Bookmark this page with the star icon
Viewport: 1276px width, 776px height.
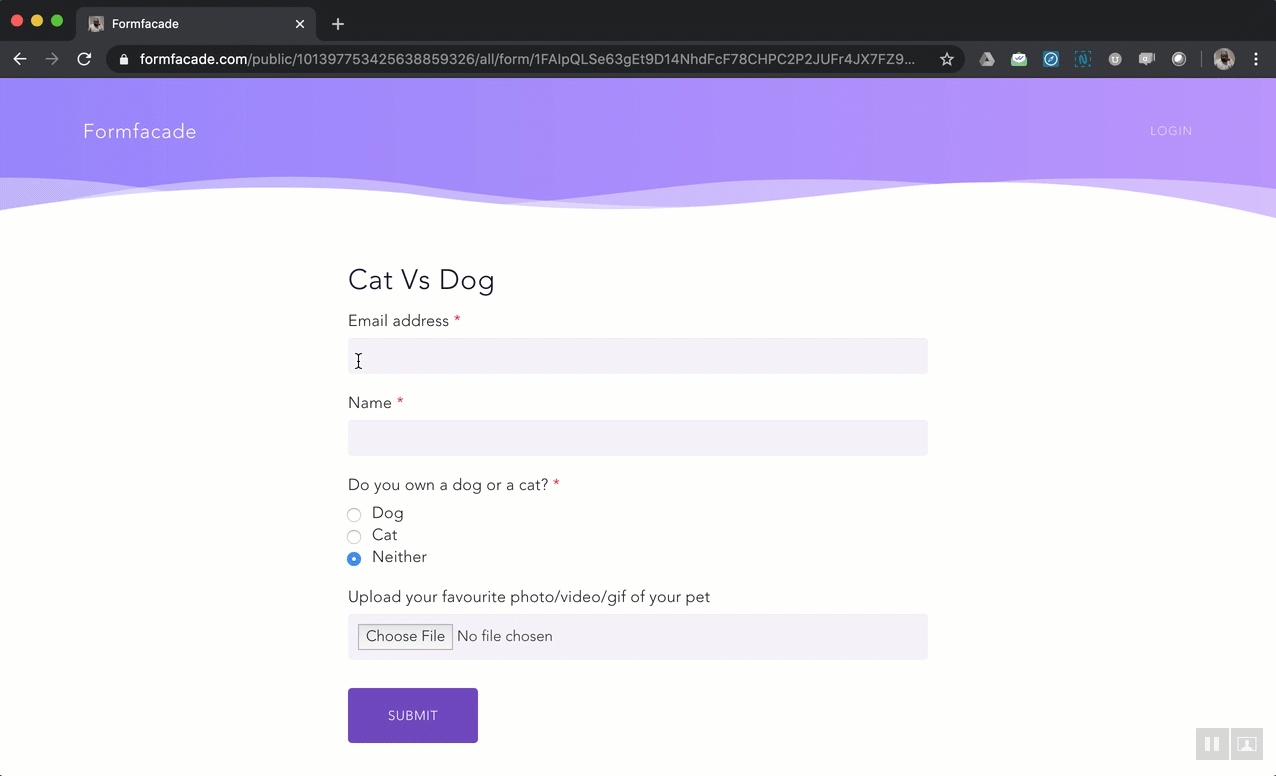click(947, 59)
